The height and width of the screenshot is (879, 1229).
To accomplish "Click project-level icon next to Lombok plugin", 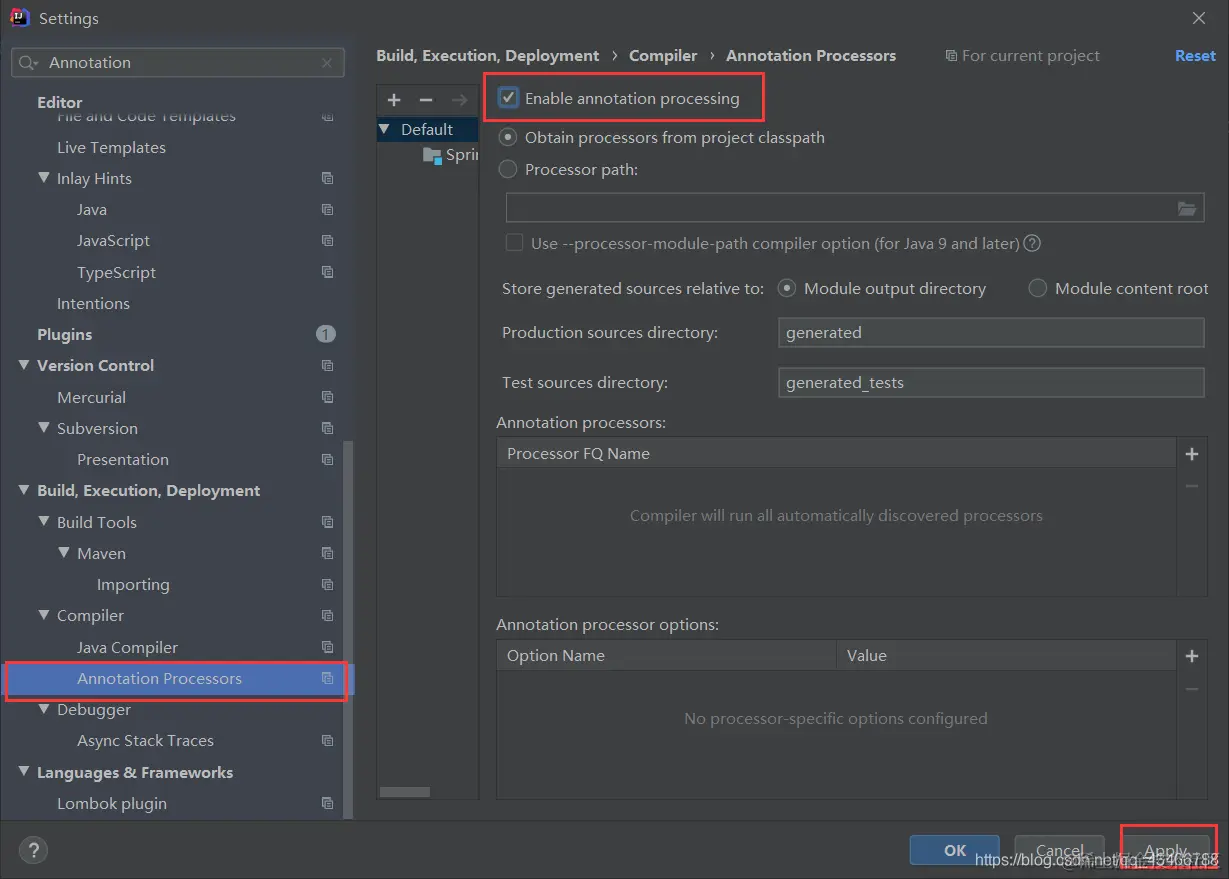I will click(x=327, y=803).
